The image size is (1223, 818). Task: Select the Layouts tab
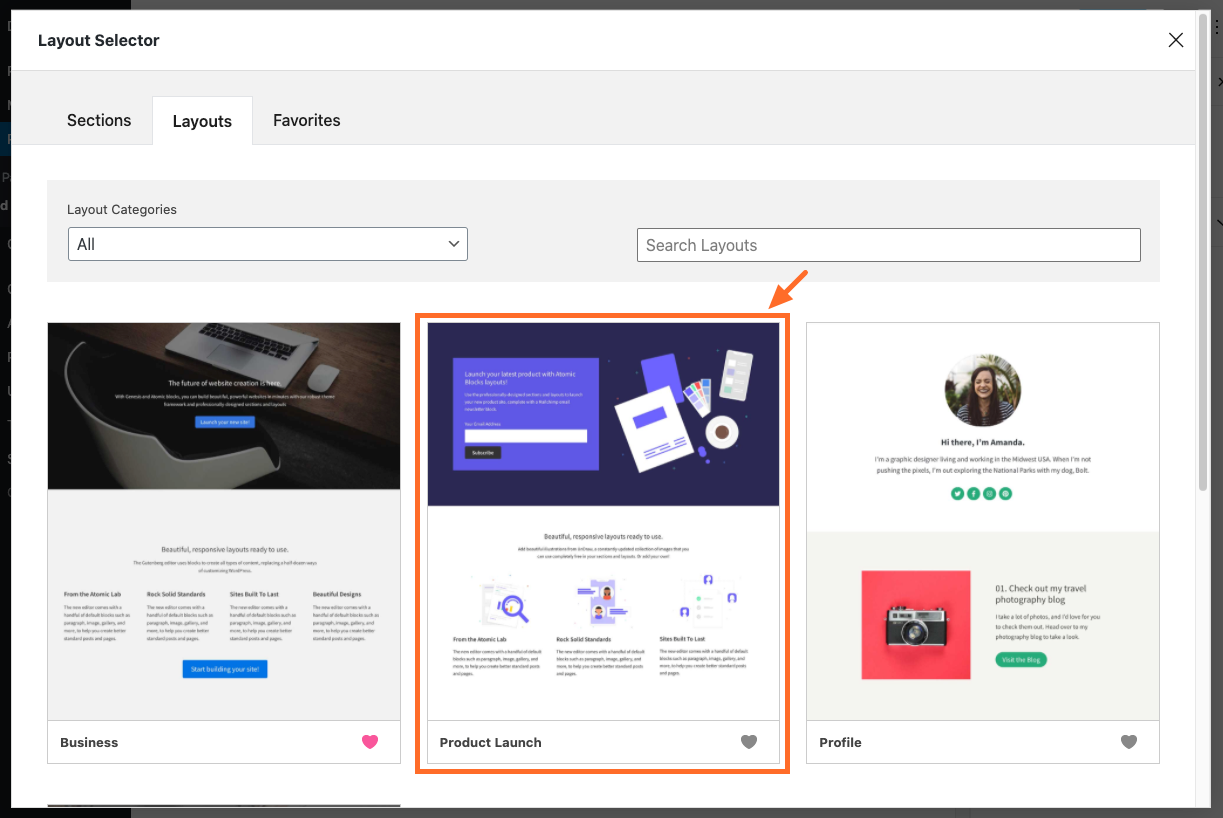pyautogui.click(x=202, y=121)
